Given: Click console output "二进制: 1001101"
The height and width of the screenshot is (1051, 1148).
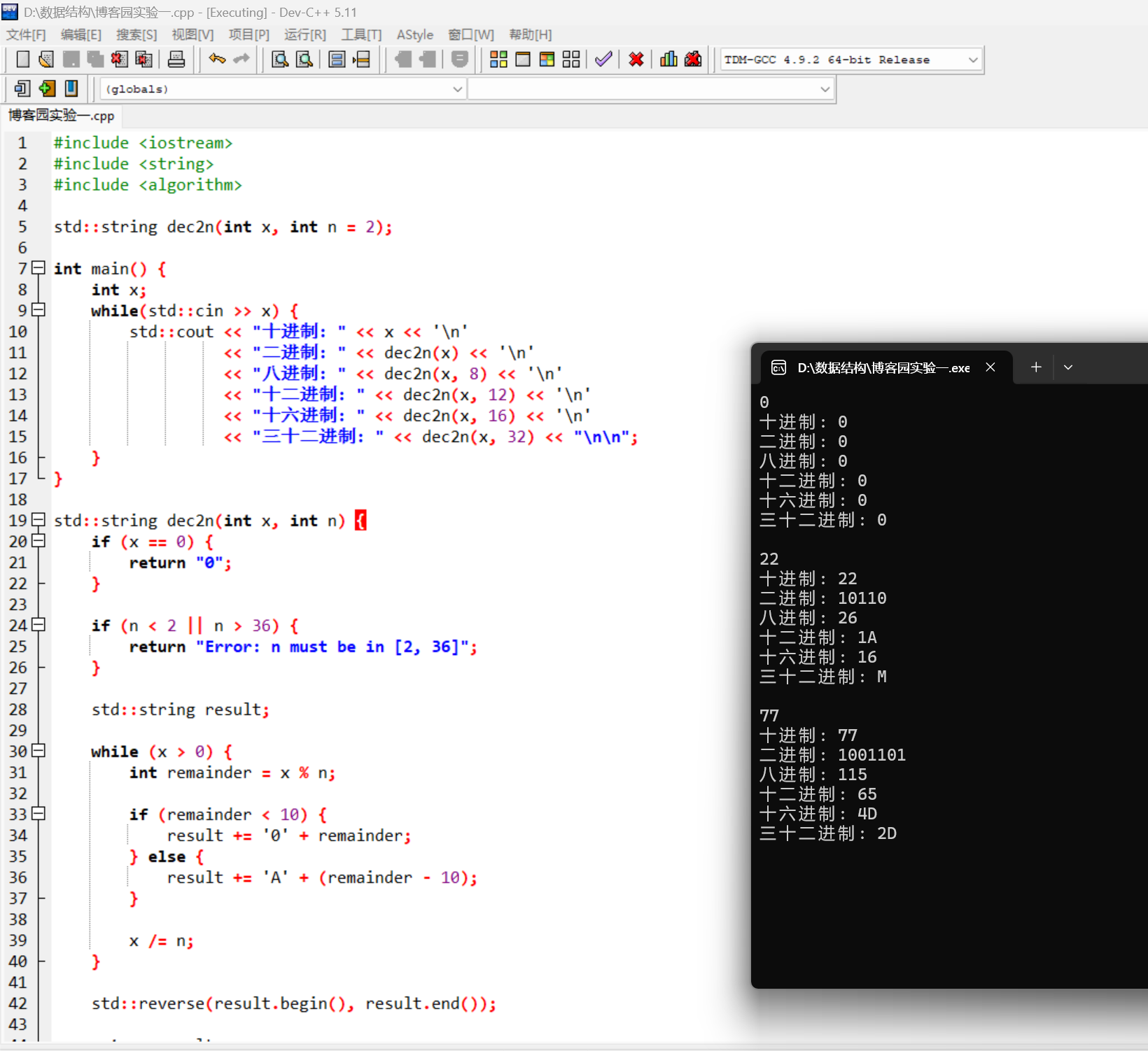Looking at the screenshot, I should point(833,755).
